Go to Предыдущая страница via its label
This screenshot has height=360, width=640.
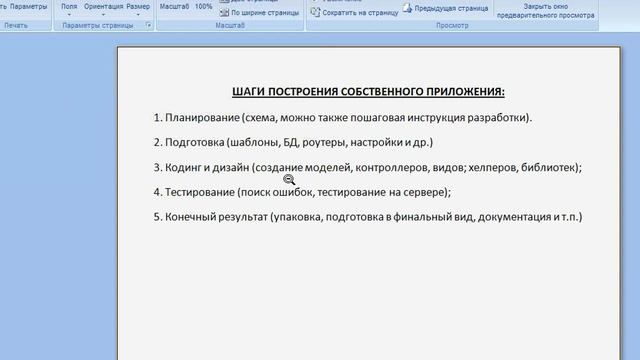click(x=451, y=8)
